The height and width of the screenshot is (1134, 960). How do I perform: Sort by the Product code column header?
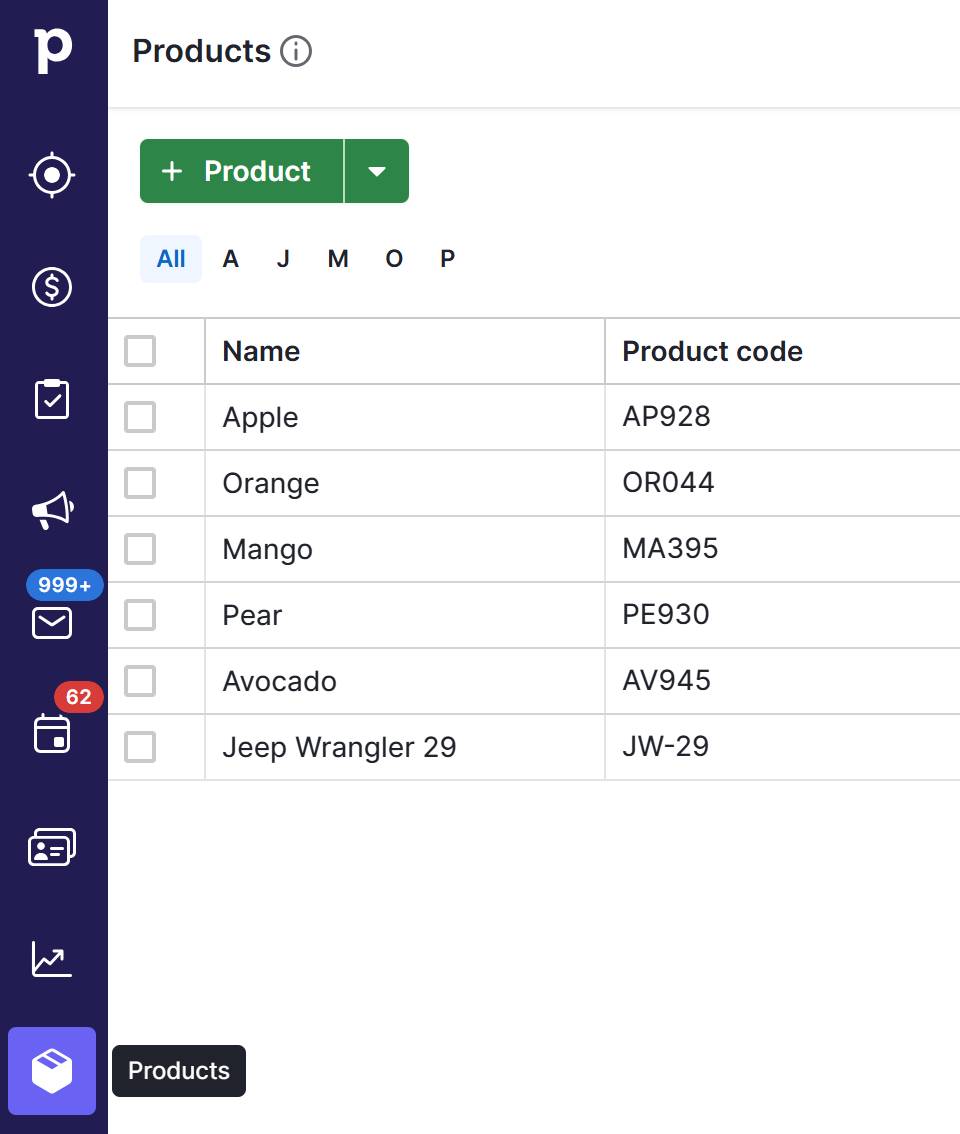[713, 351]
